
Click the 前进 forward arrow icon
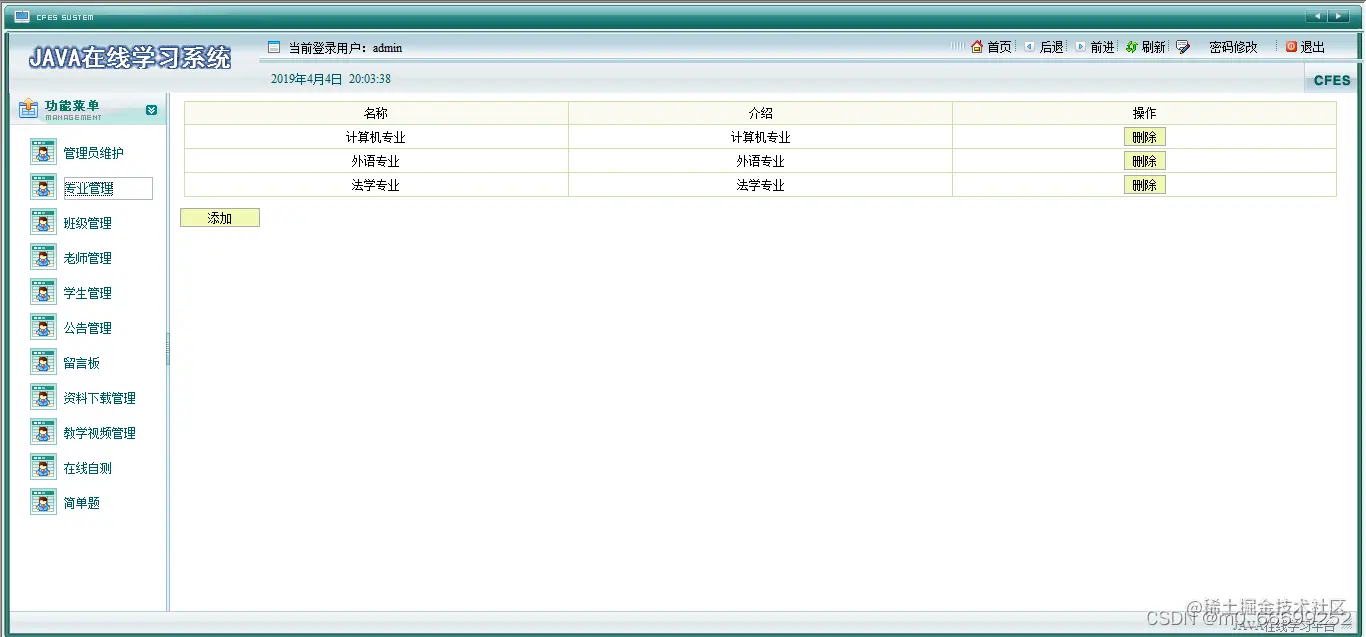pyautogui.click(x=1080, y=47)
